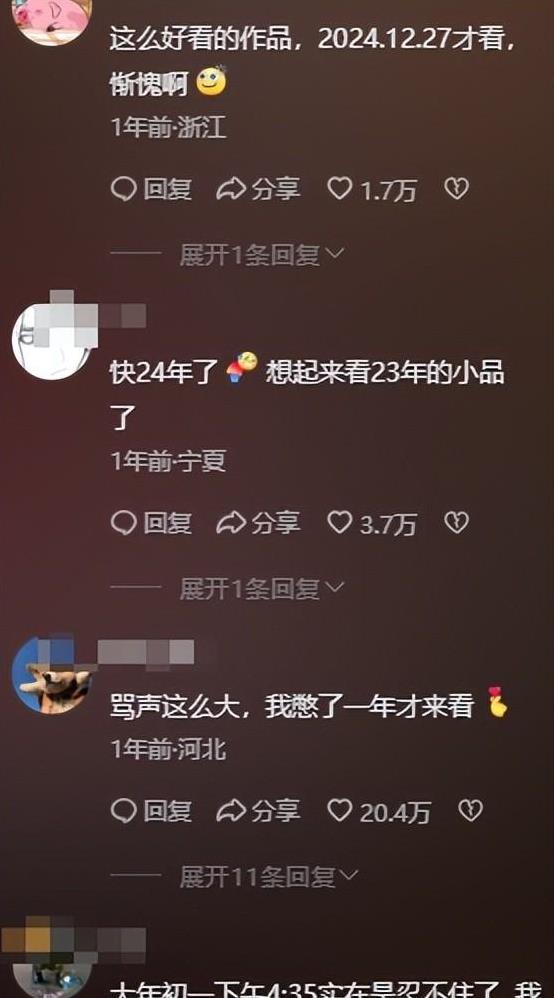Expand 展开11条回复 under the 河北 comment
The image size is (554, 998).
(x=269, y=878)
